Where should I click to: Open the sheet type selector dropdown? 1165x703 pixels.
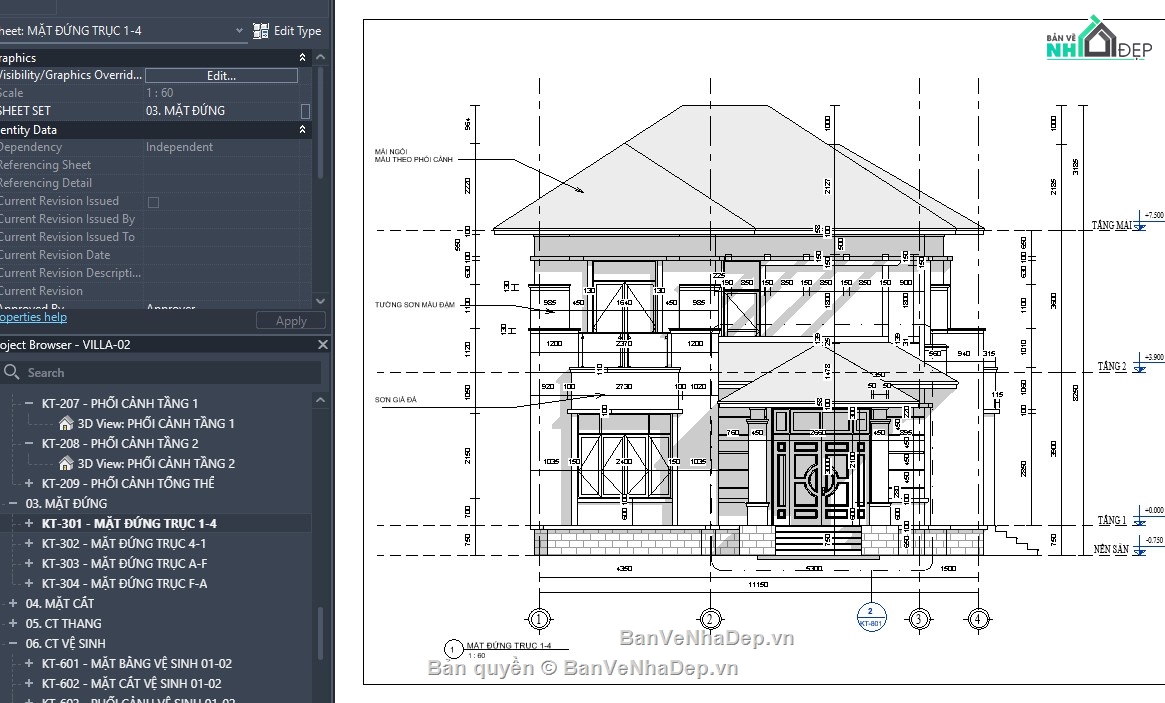pyautogui.click(x=240, y=30)
